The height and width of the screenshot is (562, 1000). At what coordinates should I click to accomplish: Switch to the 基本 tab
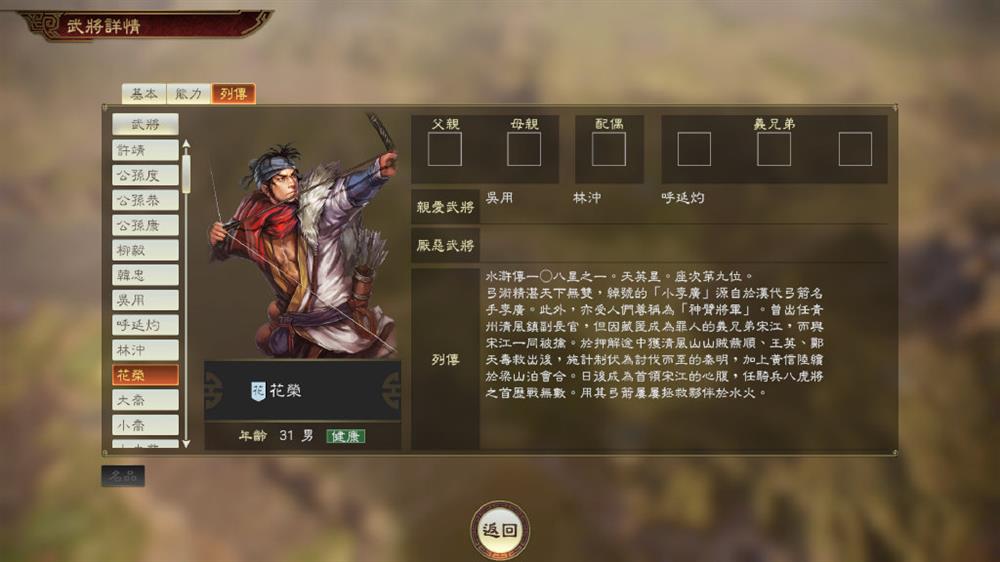click(144, 94)
